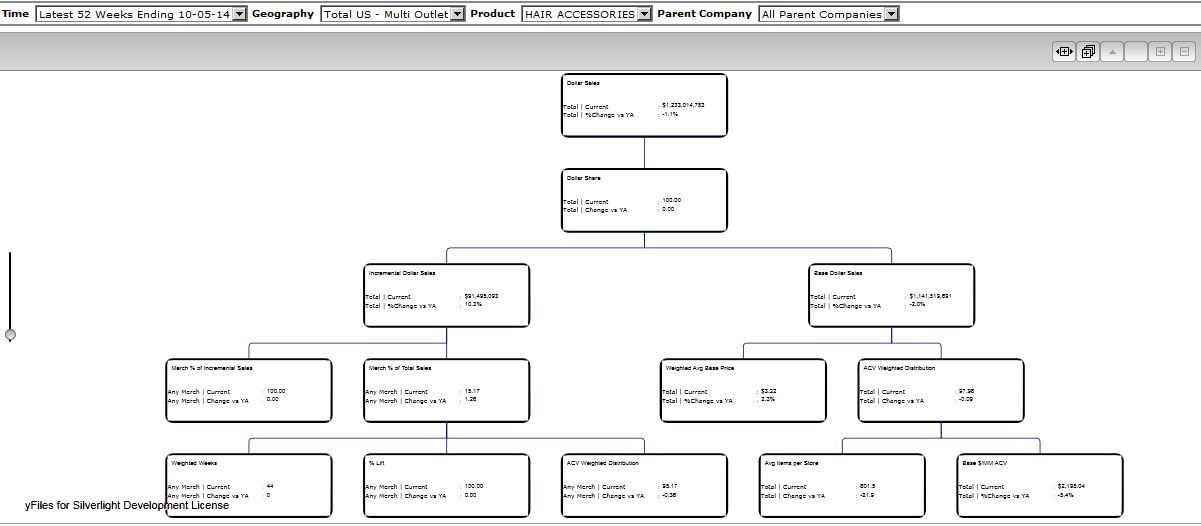The image size is (1201, 526).
Task: Click the plus box toolbar icon
Action: [1160, 52]
